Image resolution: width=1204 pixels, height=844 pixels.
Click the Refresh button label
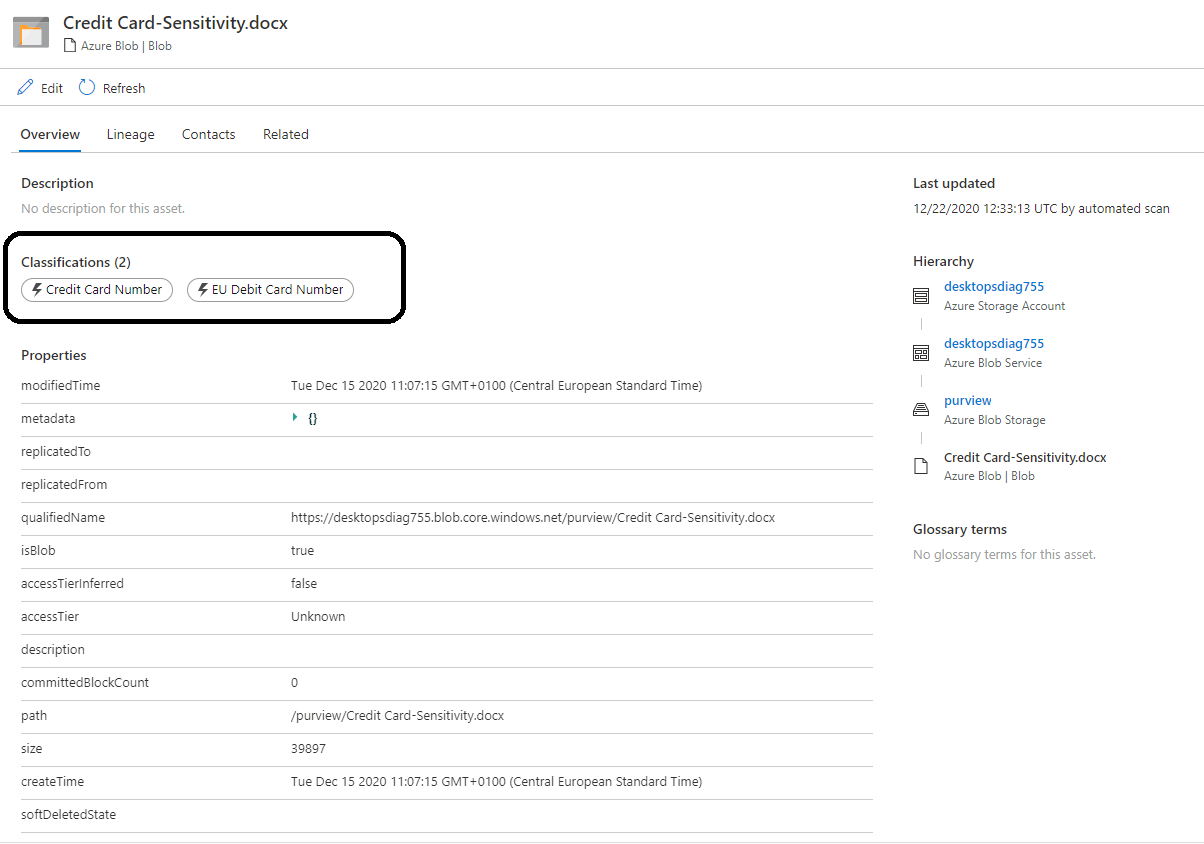click(124, 89)
